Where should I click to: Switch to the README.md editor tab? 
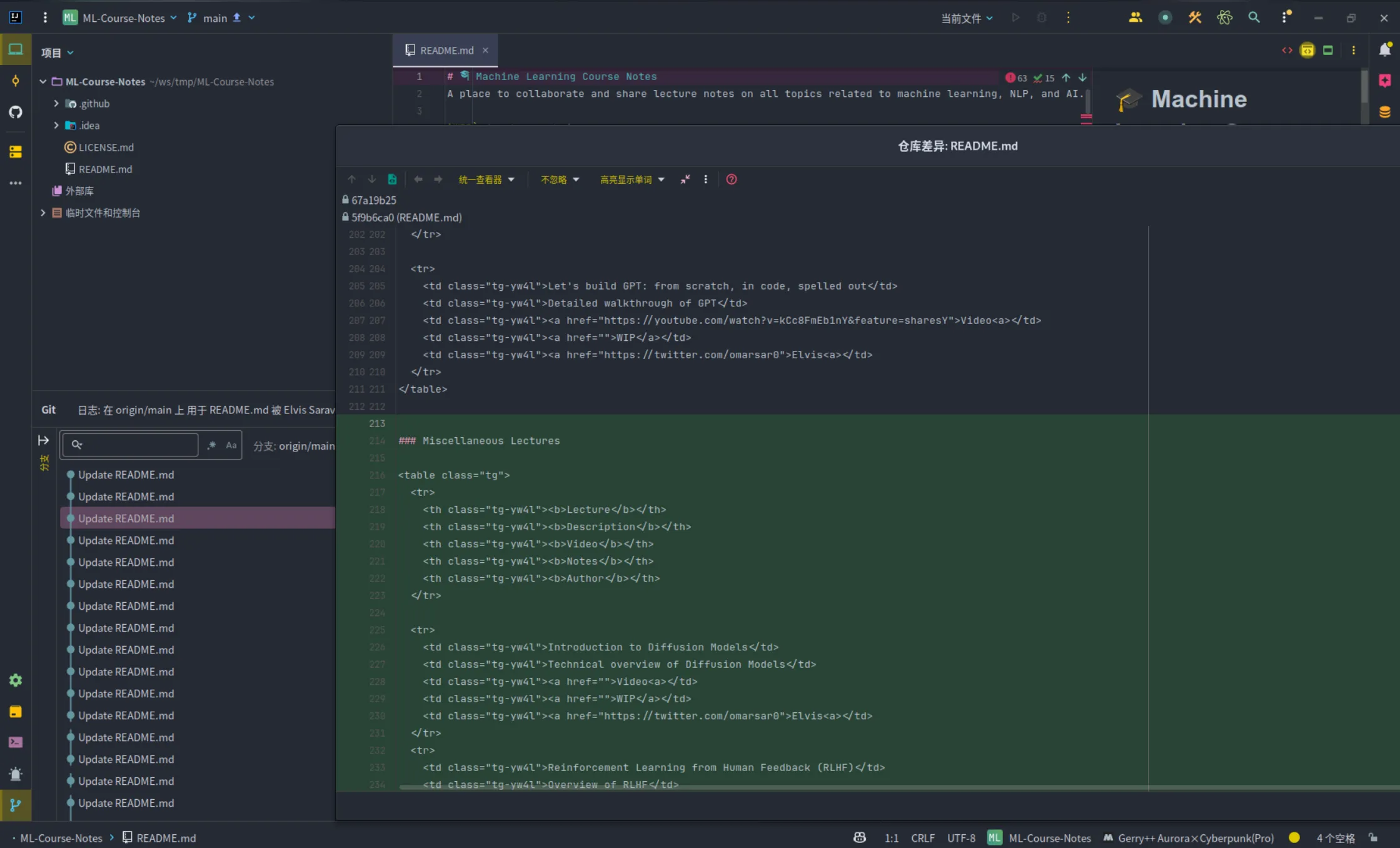click(x=446, y=51)
